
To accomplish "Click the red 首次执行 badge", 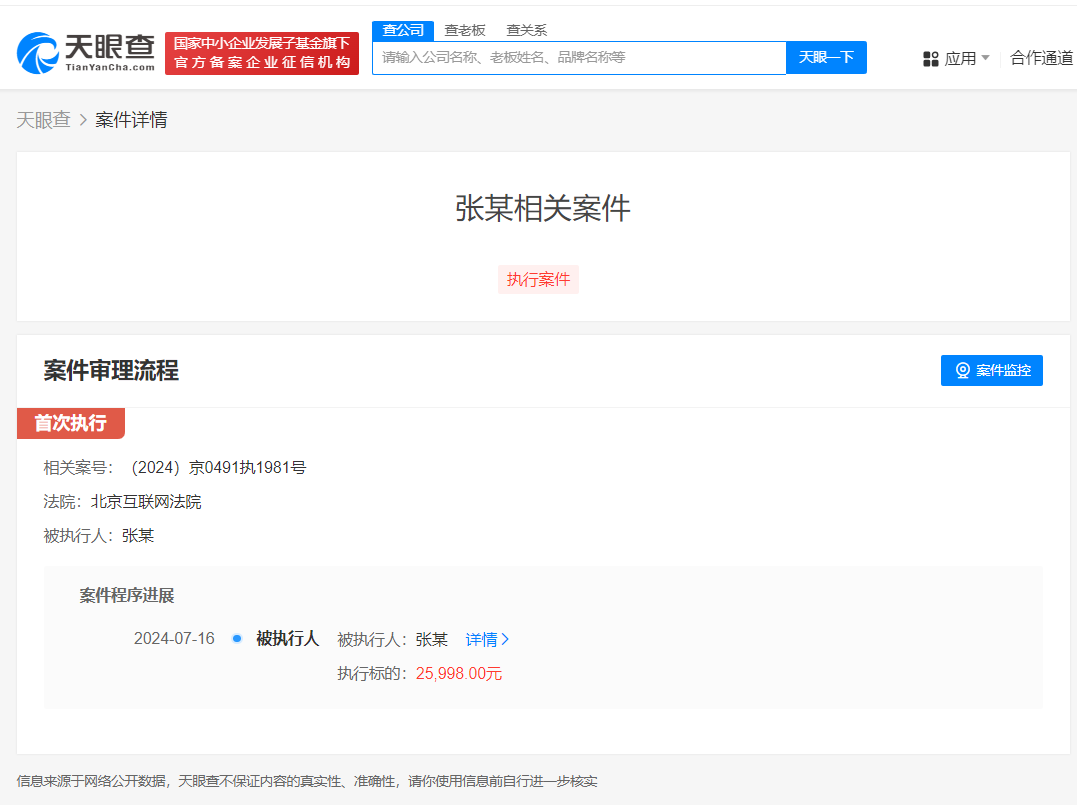I will point(70,423).
